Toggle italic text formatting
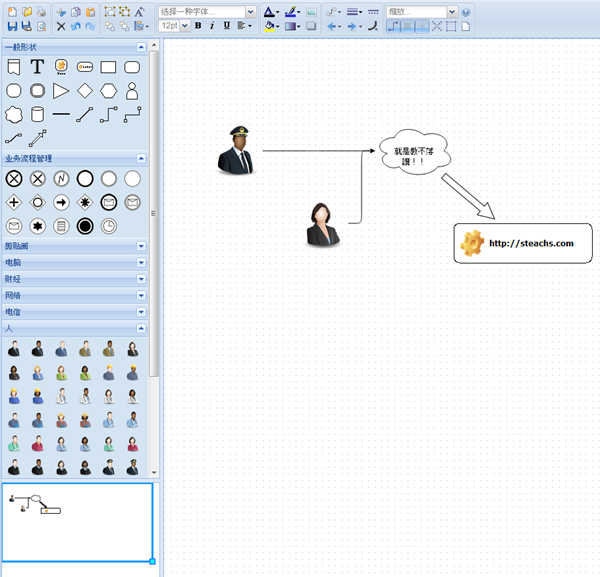 click(x=212, y=26)
